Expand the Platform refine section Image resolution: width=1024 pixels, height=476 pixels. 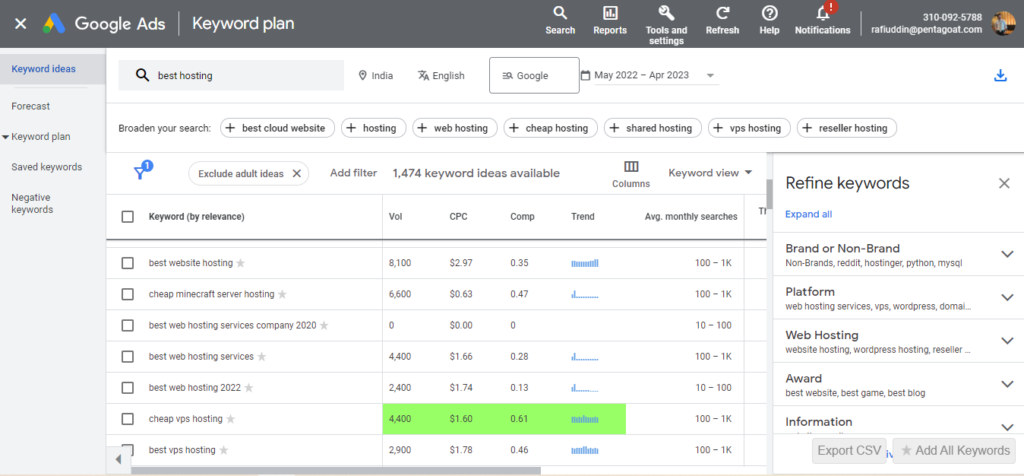pyautogui.click(x=1007, y=298)
